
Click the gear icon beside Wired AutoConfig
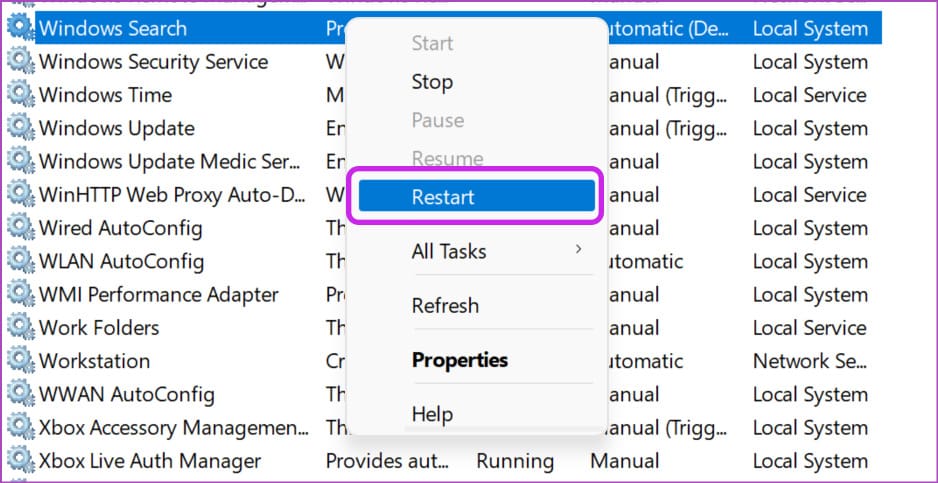pyautogui.click(x=20, y=228)
